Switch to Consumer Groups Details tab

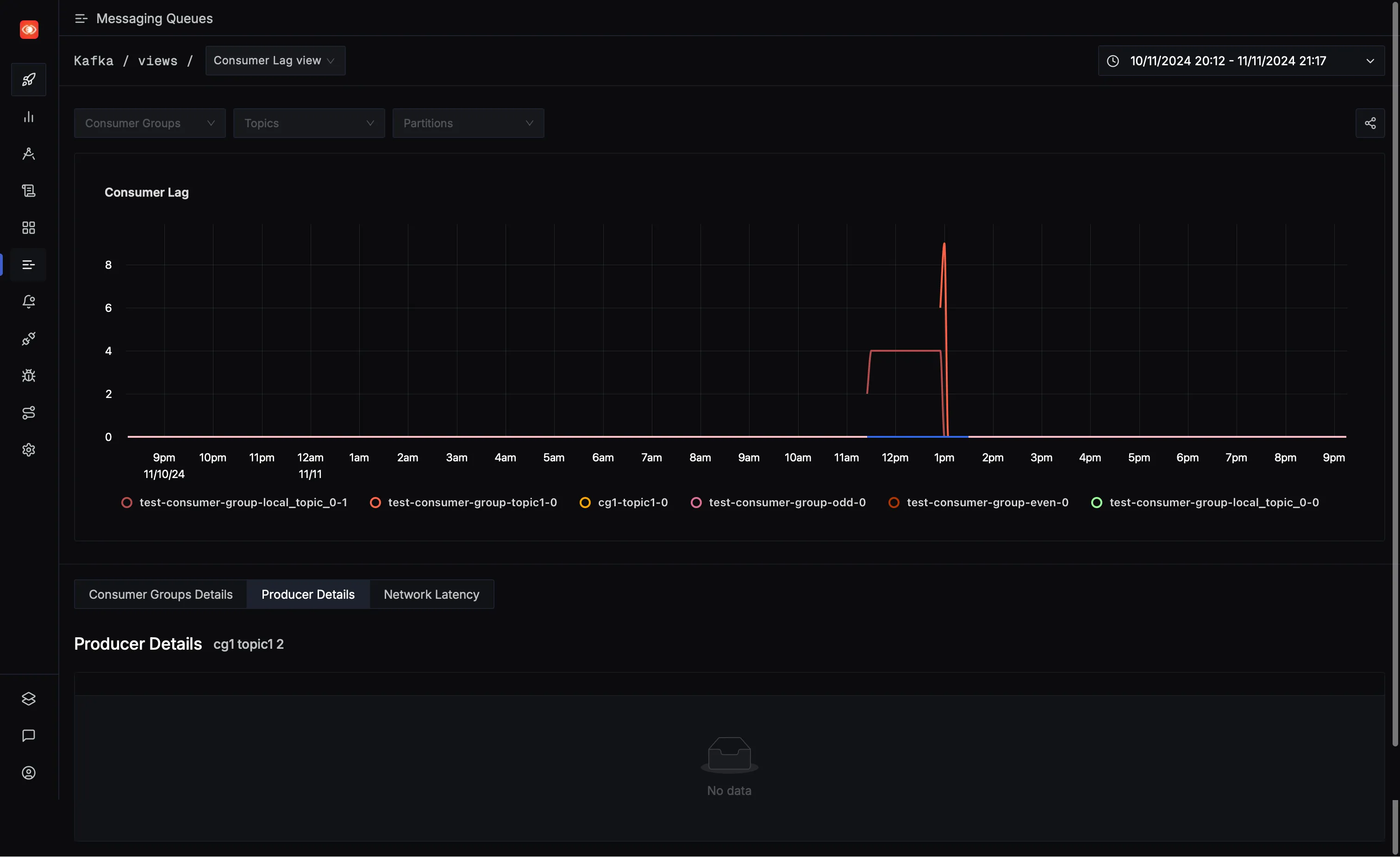(161, 594)
